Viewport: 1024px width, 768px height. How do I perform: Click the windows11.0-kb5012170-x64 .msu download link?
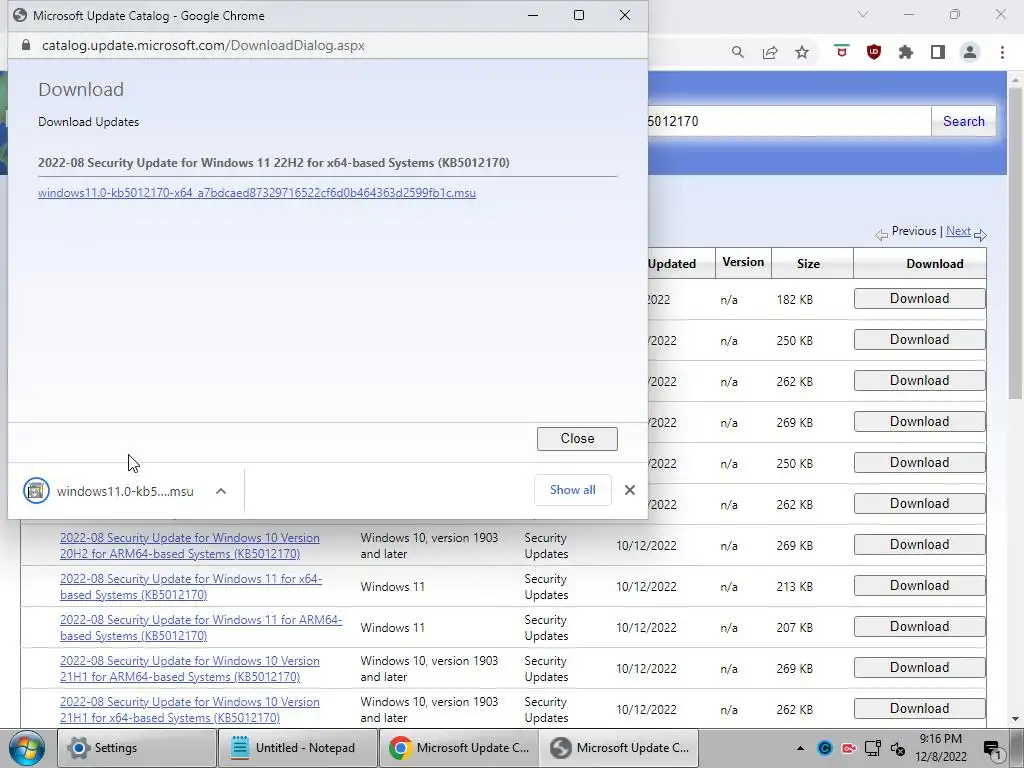tap(257, 193)
